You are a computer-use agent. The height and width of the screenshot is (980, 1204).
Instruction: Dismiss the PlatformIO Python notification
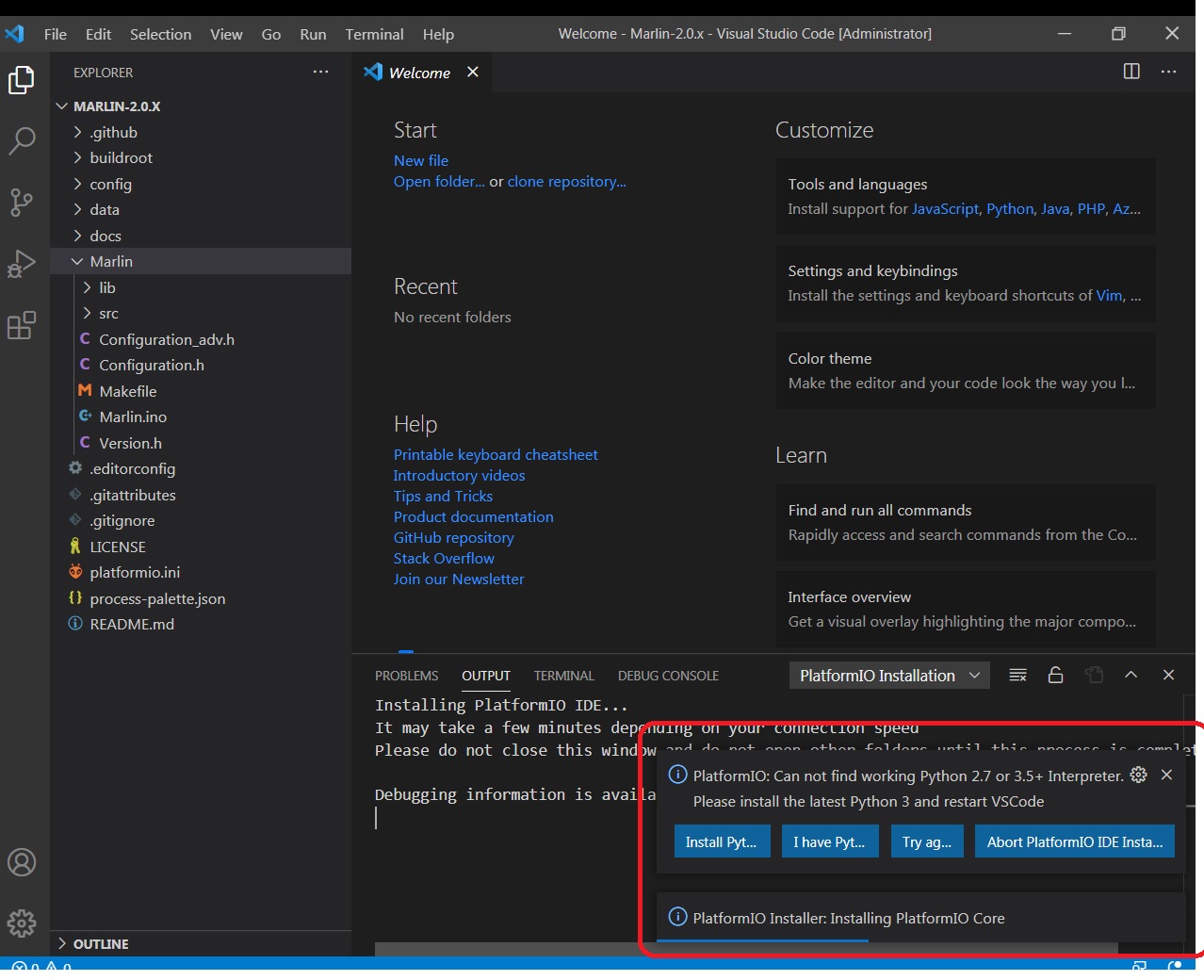(1166, 775)
